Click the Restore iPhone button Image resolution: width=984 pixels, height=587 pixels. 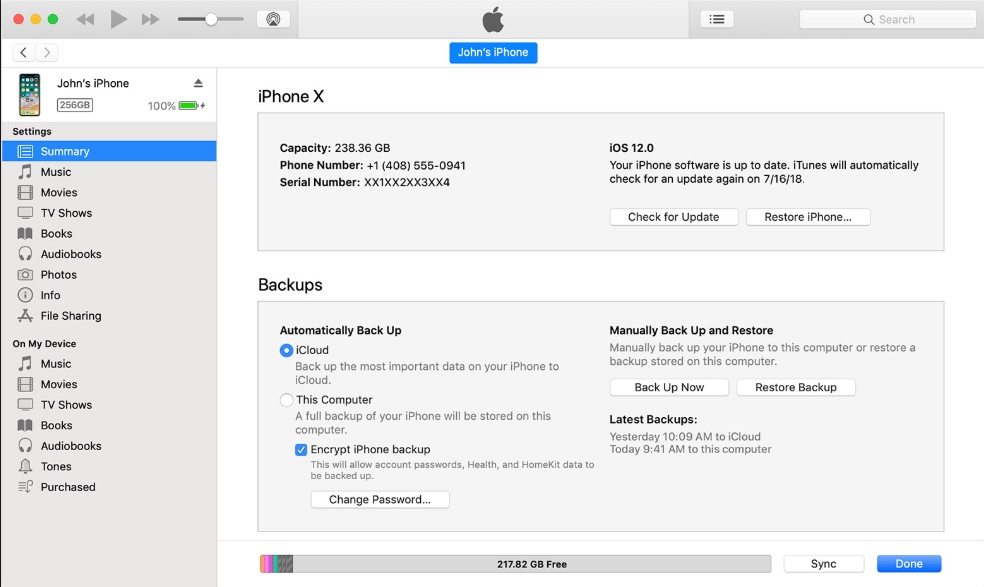point(807,217)
